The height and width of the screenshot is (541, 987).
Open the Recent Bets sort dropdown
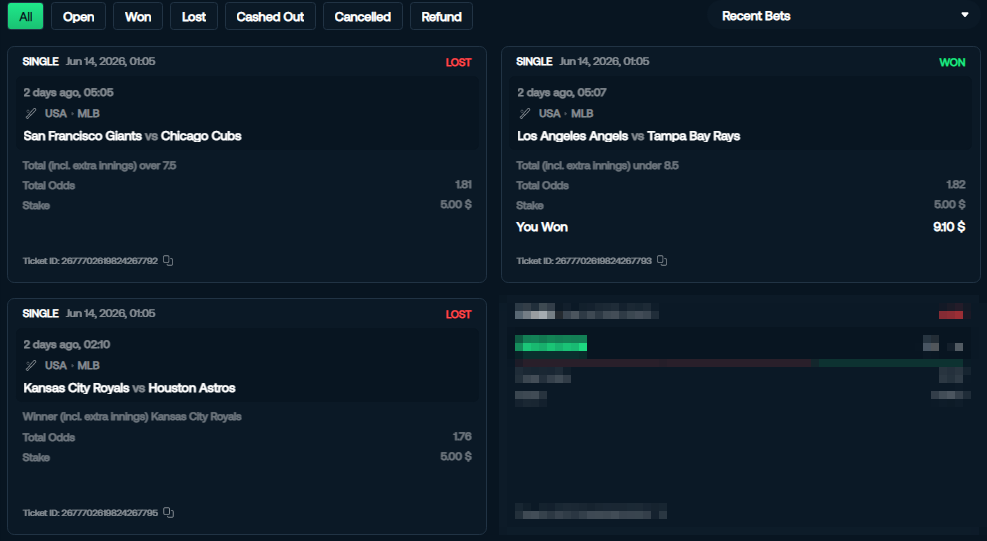point(842,16)
